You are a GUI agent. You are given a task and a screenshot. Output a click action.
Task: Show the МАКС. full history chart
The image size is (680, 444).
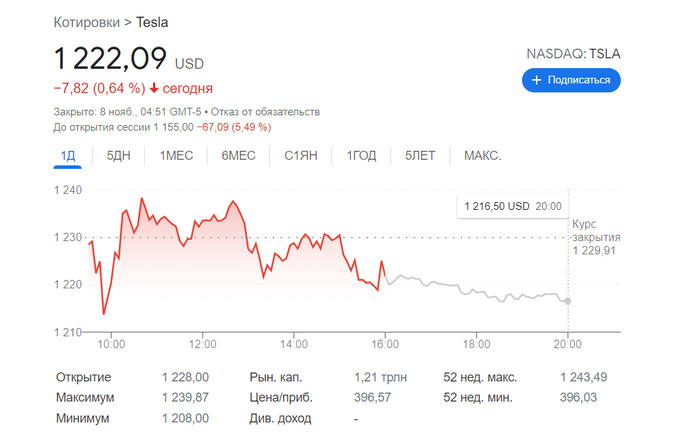pos(482,155)
